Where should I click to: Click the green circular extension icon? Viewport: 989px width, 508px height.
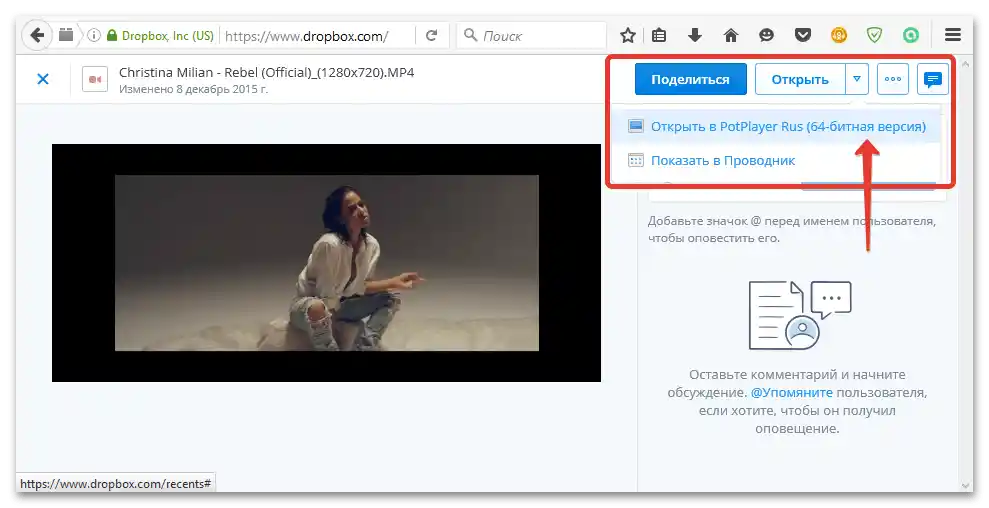[911, 35]
